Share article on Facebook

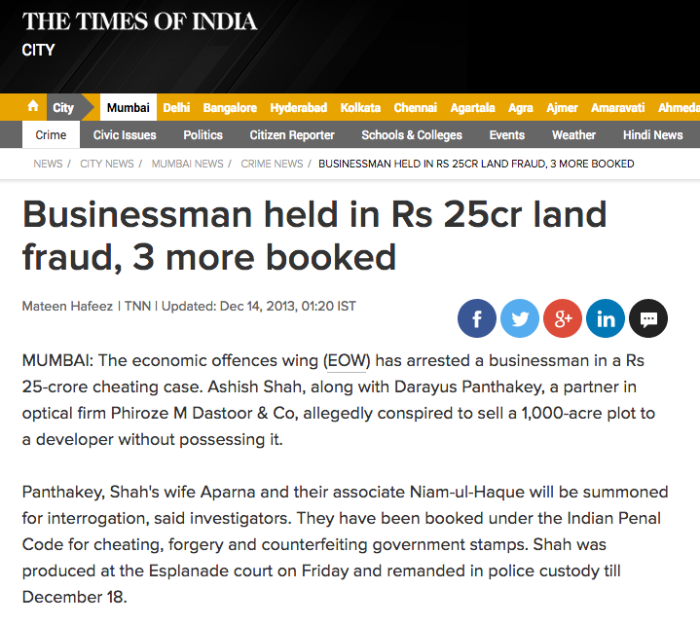tap(476, 318)
